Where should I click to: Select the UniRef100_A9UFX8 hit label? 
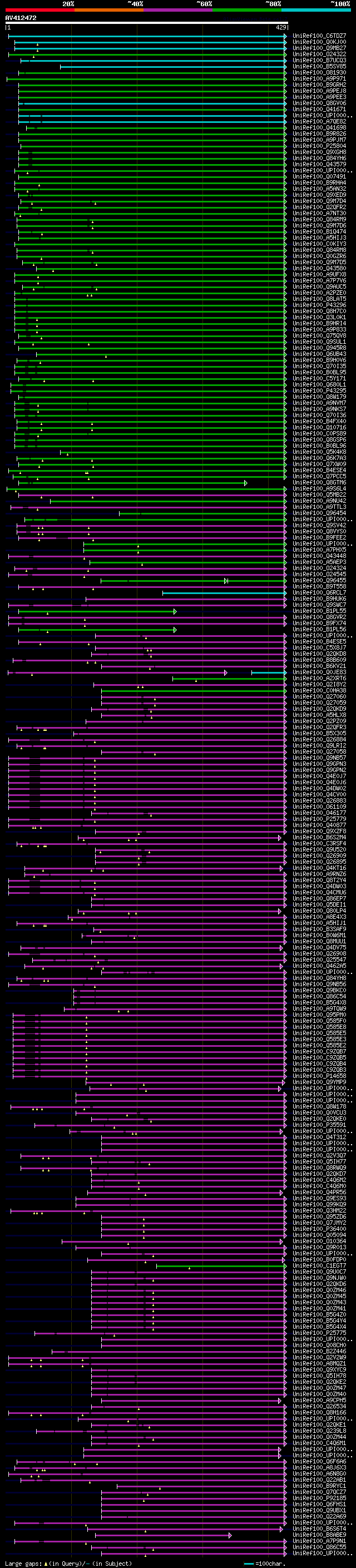click(319, 275)
